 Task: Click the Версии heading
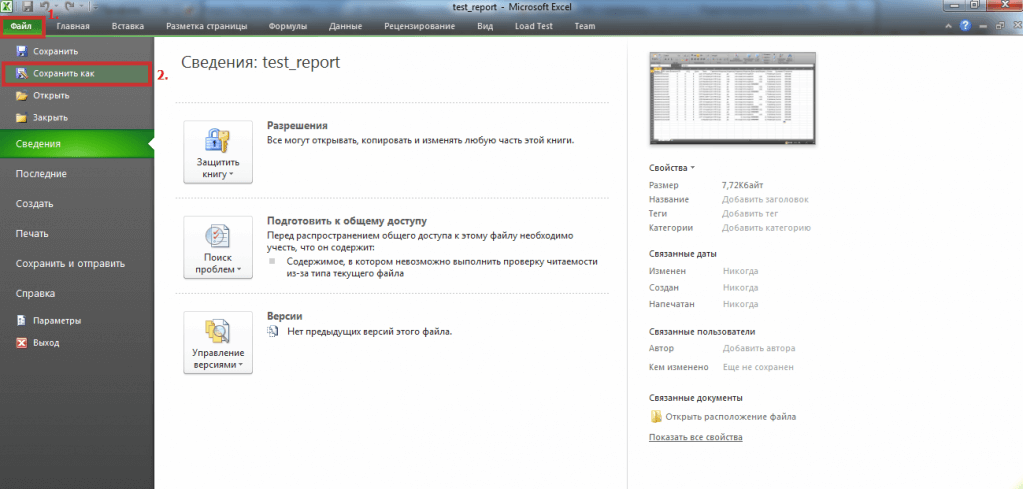[x=285, y=316]
